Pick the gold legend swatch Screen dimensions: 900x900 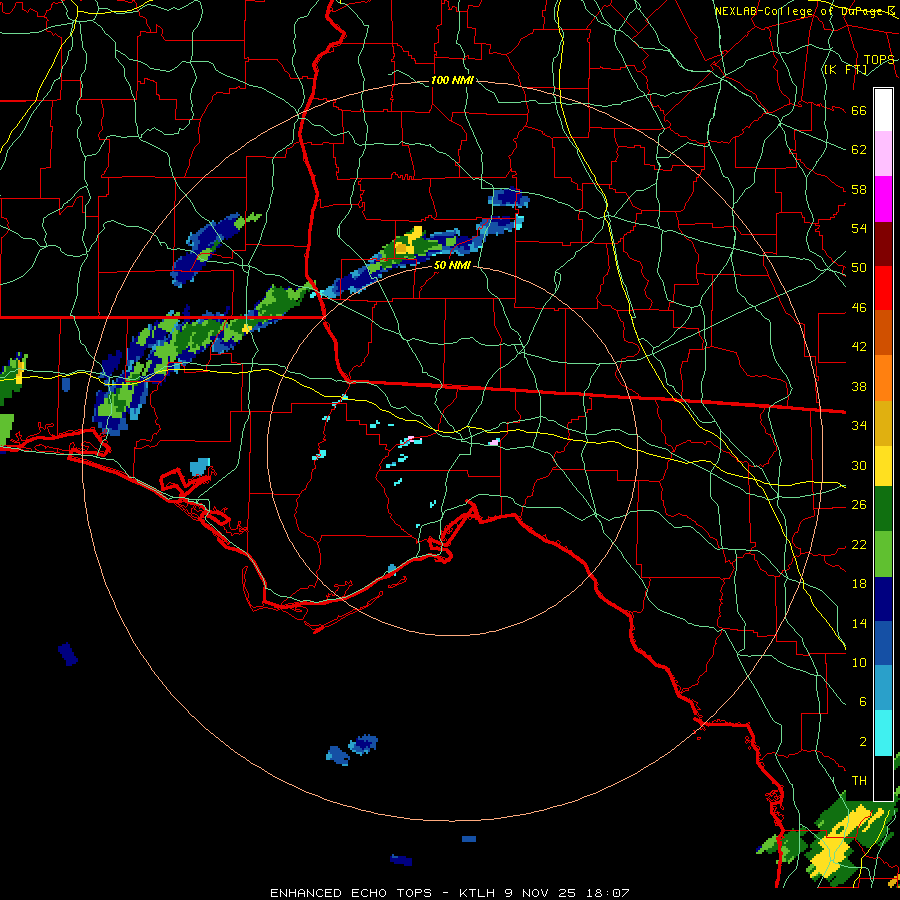(x=883, y=422)
